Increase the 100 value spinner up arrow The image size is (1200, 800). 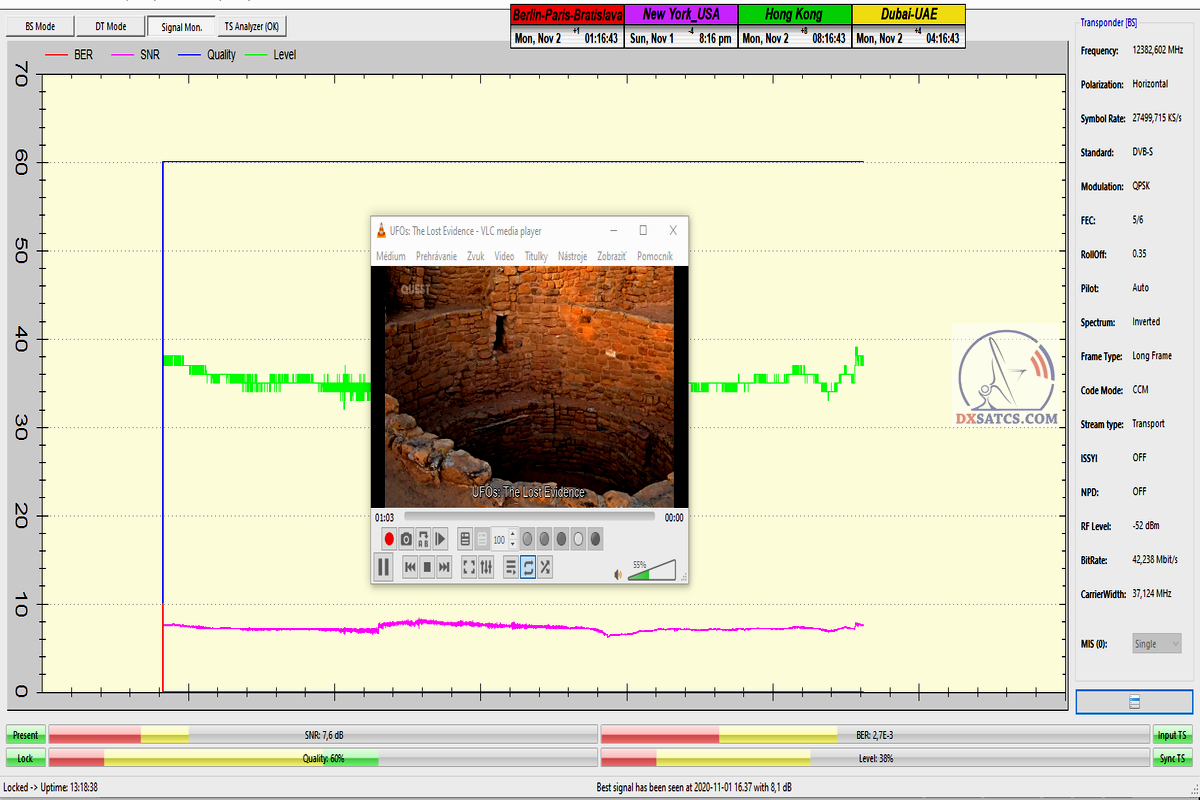[513, 535]
